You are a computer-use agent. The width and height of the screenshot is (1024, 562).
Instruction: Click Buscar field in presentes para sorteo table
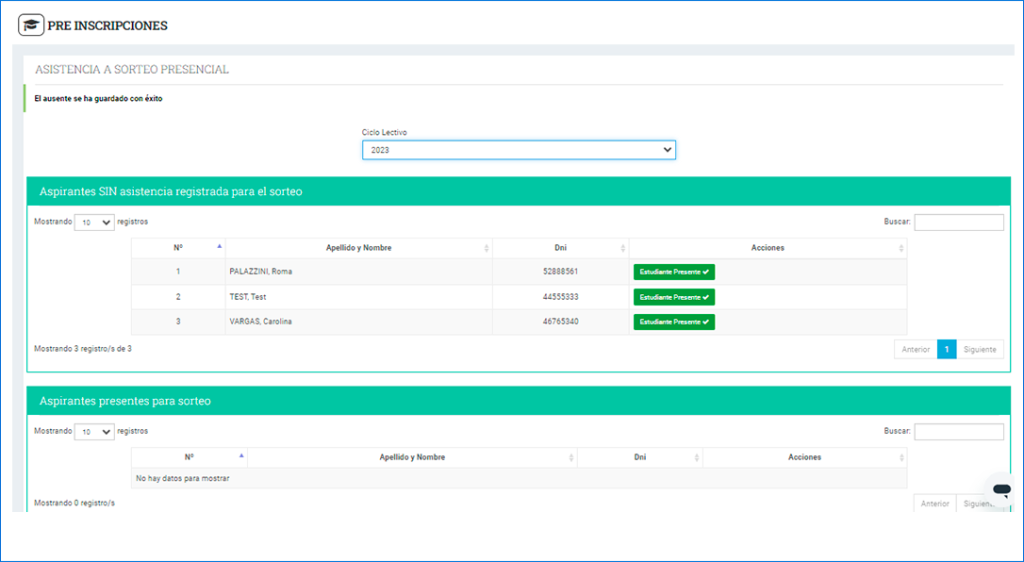click(x=958, y=432)
